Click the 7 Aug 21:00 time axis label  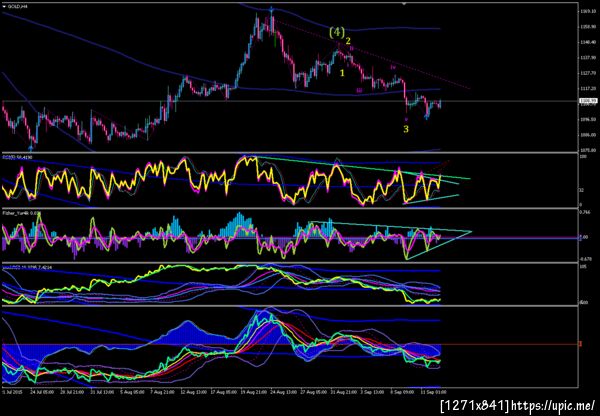(x=163, y=392)
